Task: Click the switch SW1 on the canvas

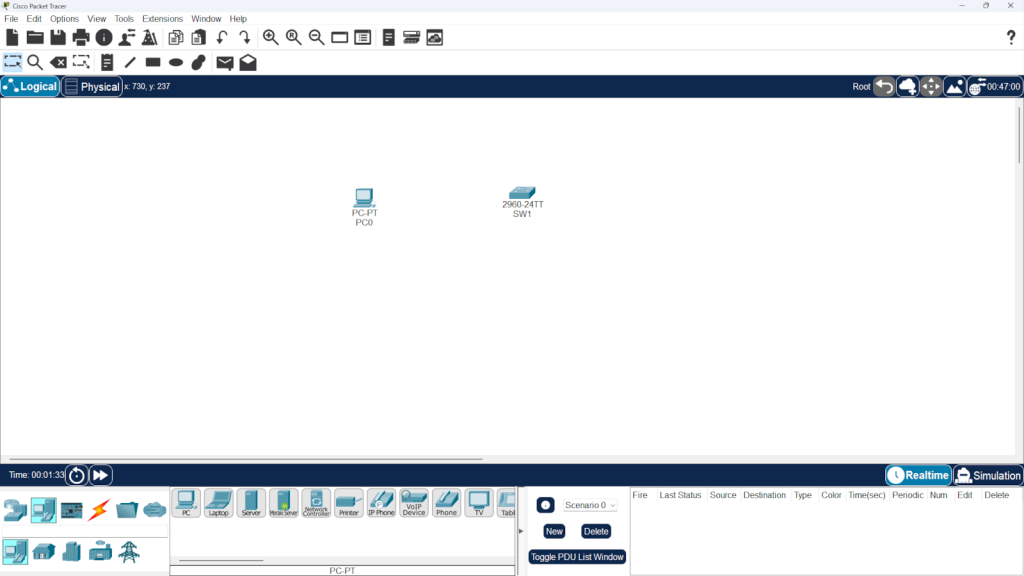Action: pyautogui.click(x=522, y=194)
